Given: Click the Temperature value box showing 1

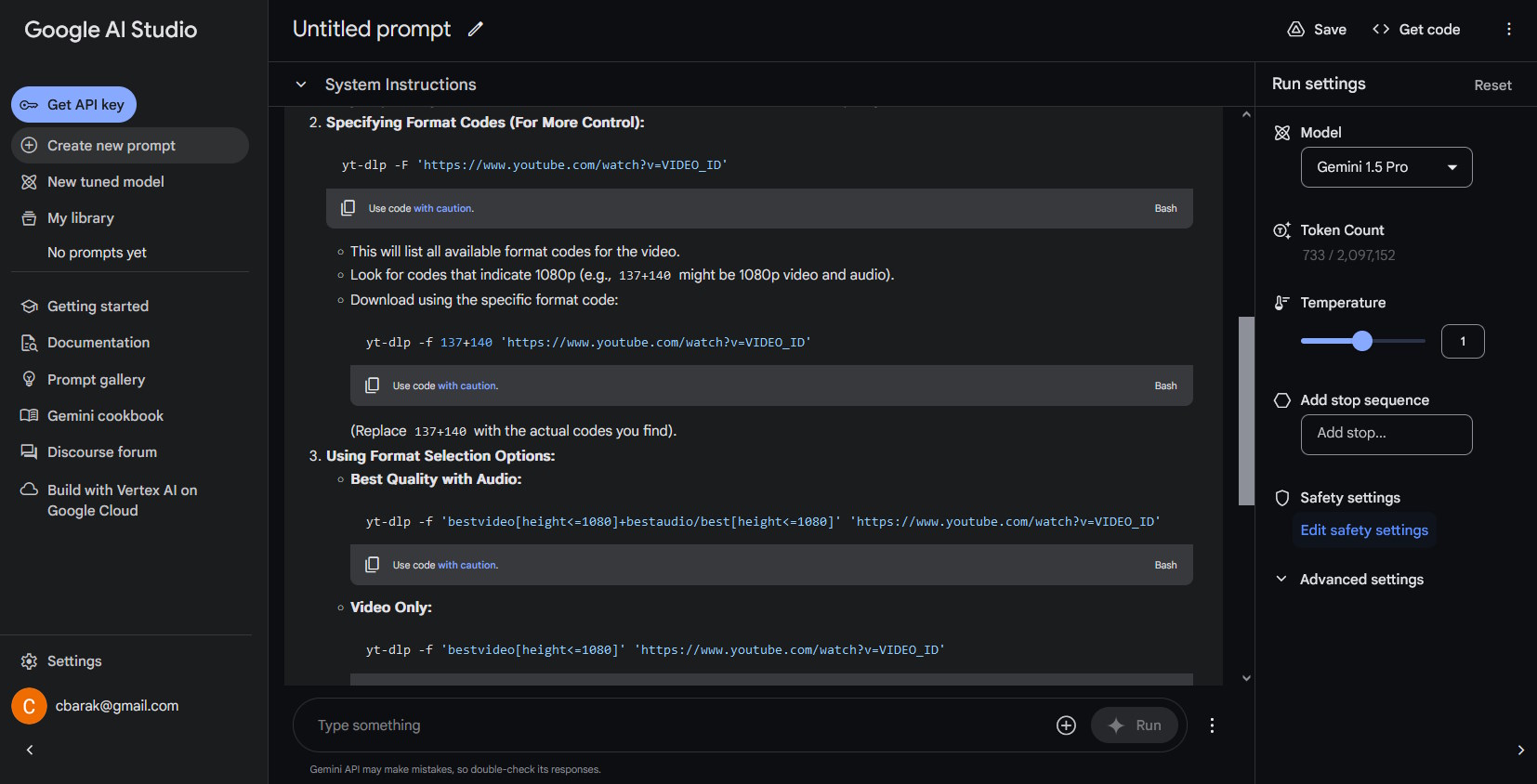Looking at the screenshot, I should (x=1463, y=341).
